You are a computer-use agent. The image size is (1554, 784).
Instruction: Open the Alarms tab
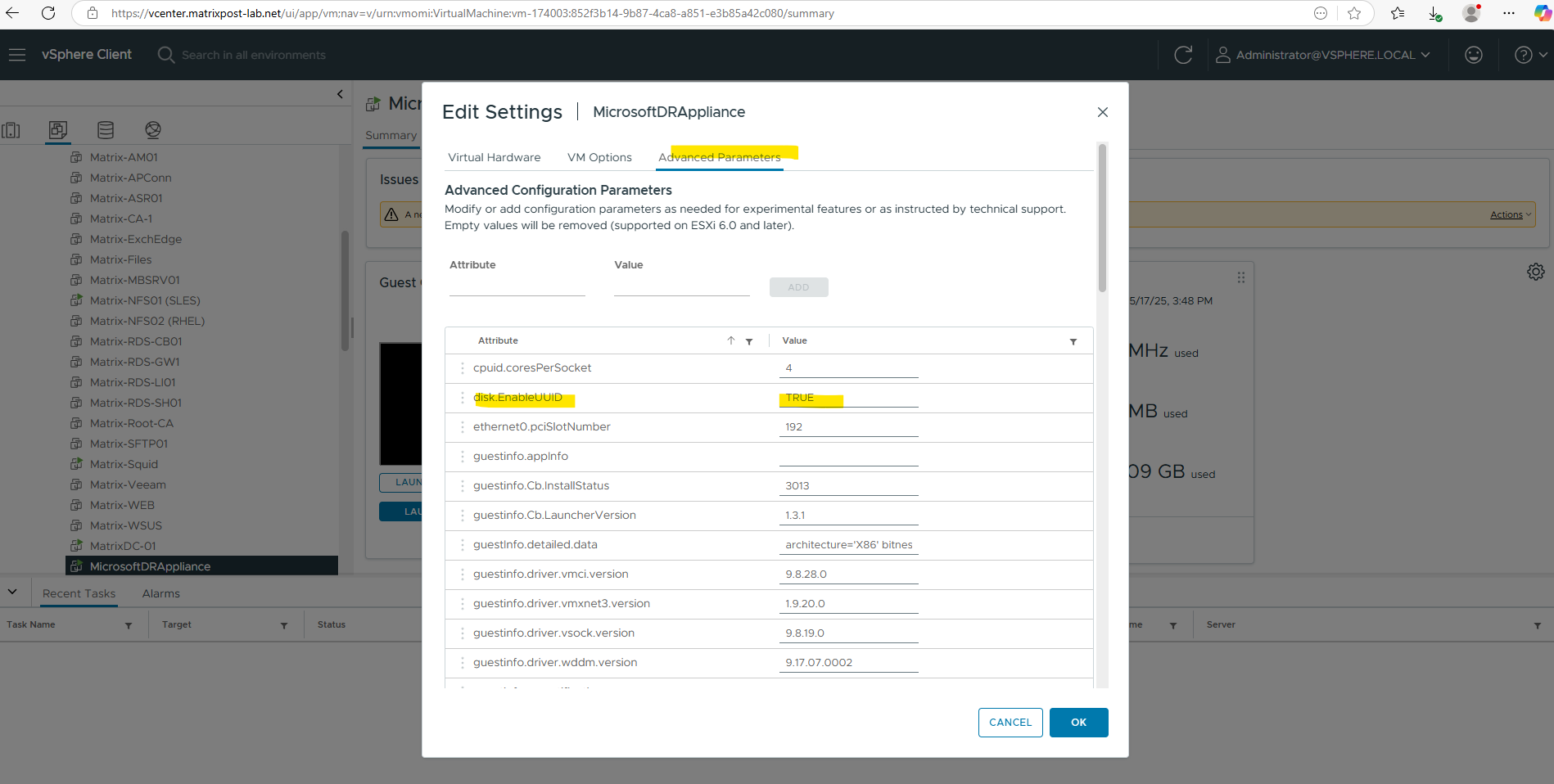pyautogui.click(x=160, y=593)
